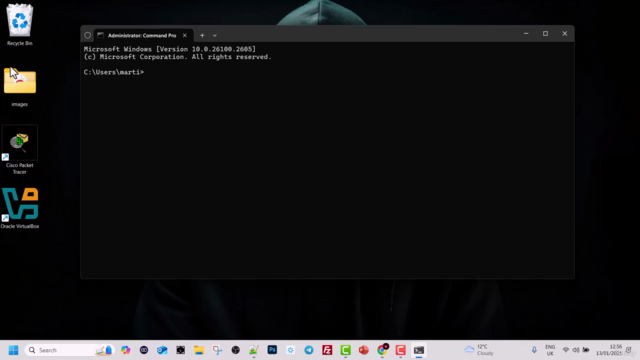Click the Microsoft Windows version text line
The height and width of the screenshot is (360, 640).
point(169,49)
